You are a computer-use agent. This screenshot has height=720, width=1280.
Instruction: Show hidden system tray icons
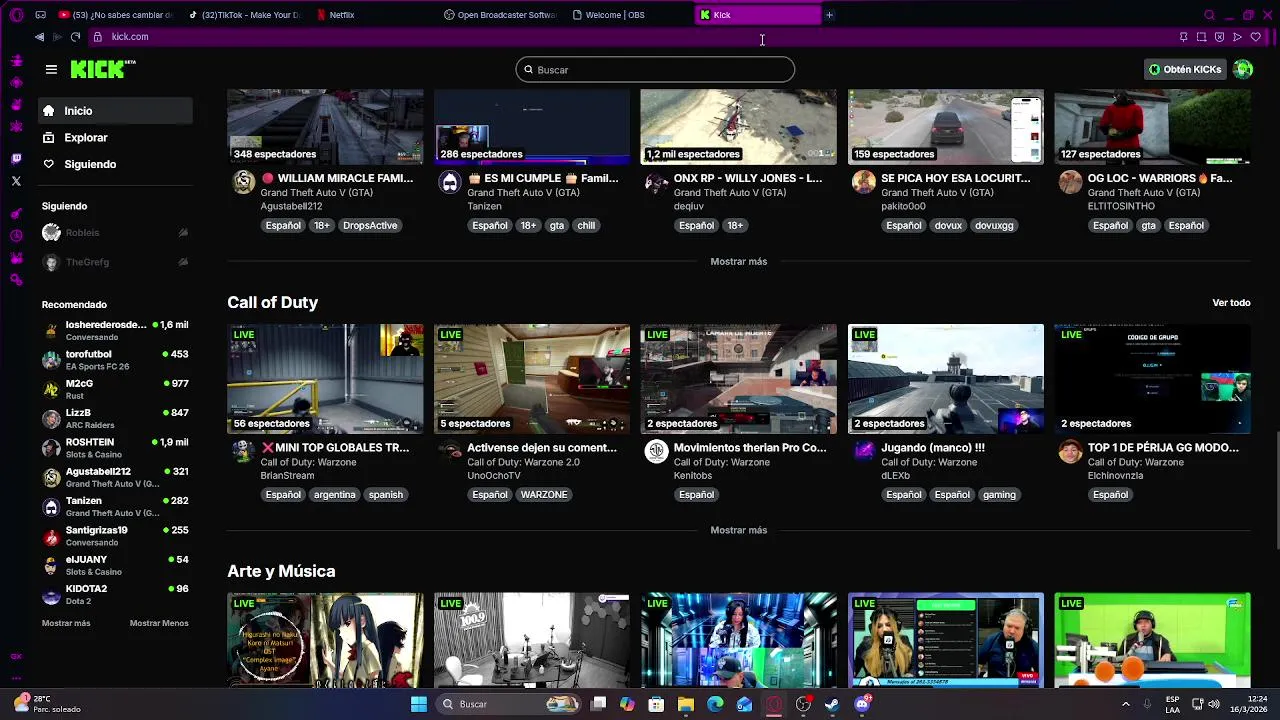(x=1125, y=704)
